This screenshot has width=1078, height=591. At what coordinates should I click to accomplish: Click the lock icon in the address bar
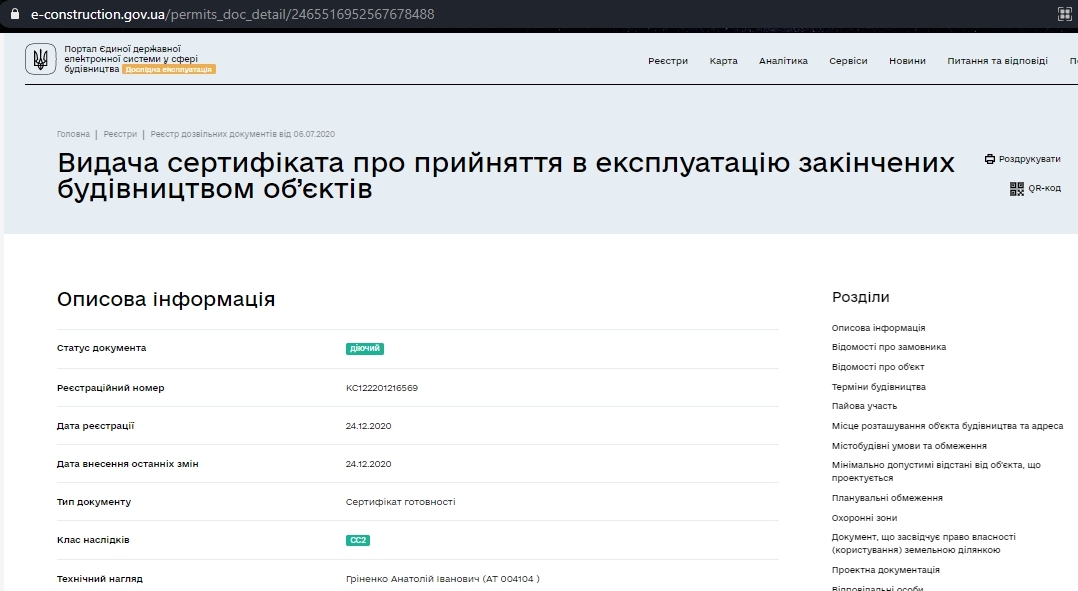(x=14, y=14)
